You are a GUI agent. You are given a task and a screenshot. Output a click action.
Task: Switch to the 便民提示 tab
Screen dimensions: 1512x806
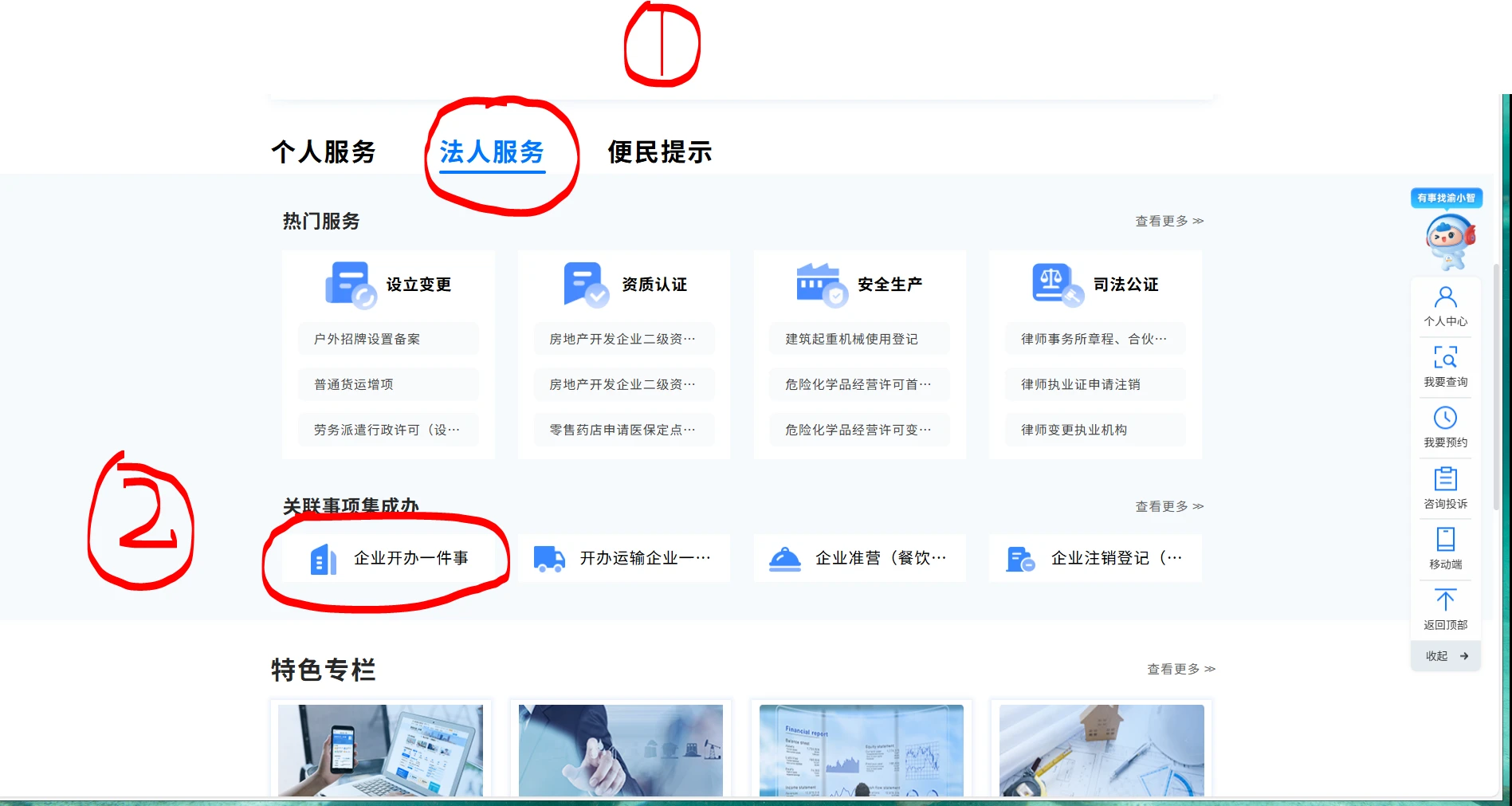[659, 151]
